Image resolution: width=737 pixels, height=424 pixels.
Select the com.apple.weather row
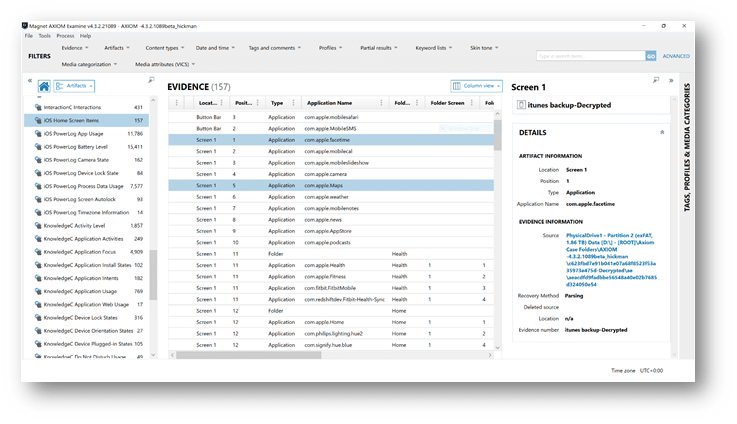[331, 197]
